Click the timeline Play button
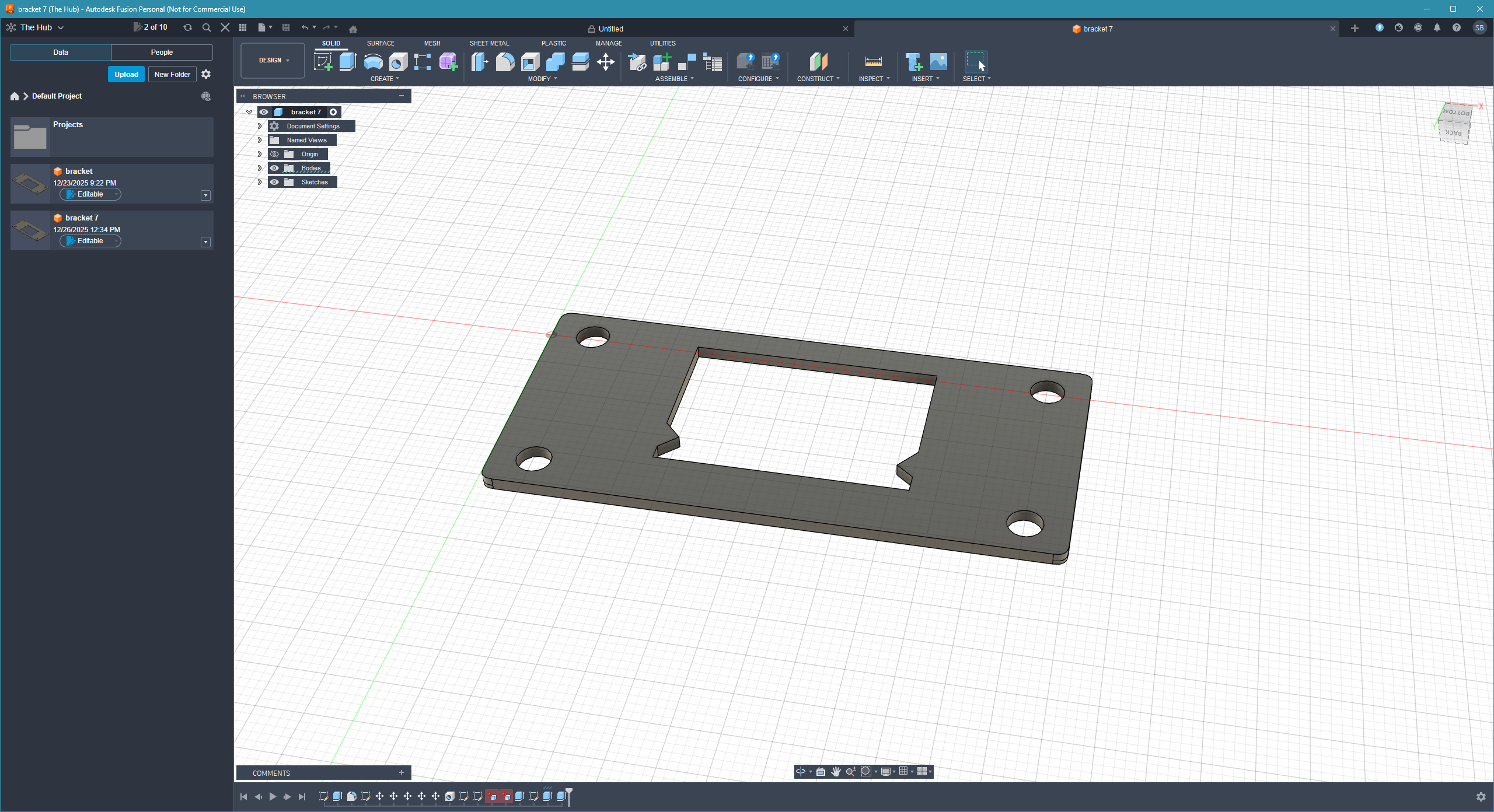The image size is (1494, 812). tap(273, 796)
